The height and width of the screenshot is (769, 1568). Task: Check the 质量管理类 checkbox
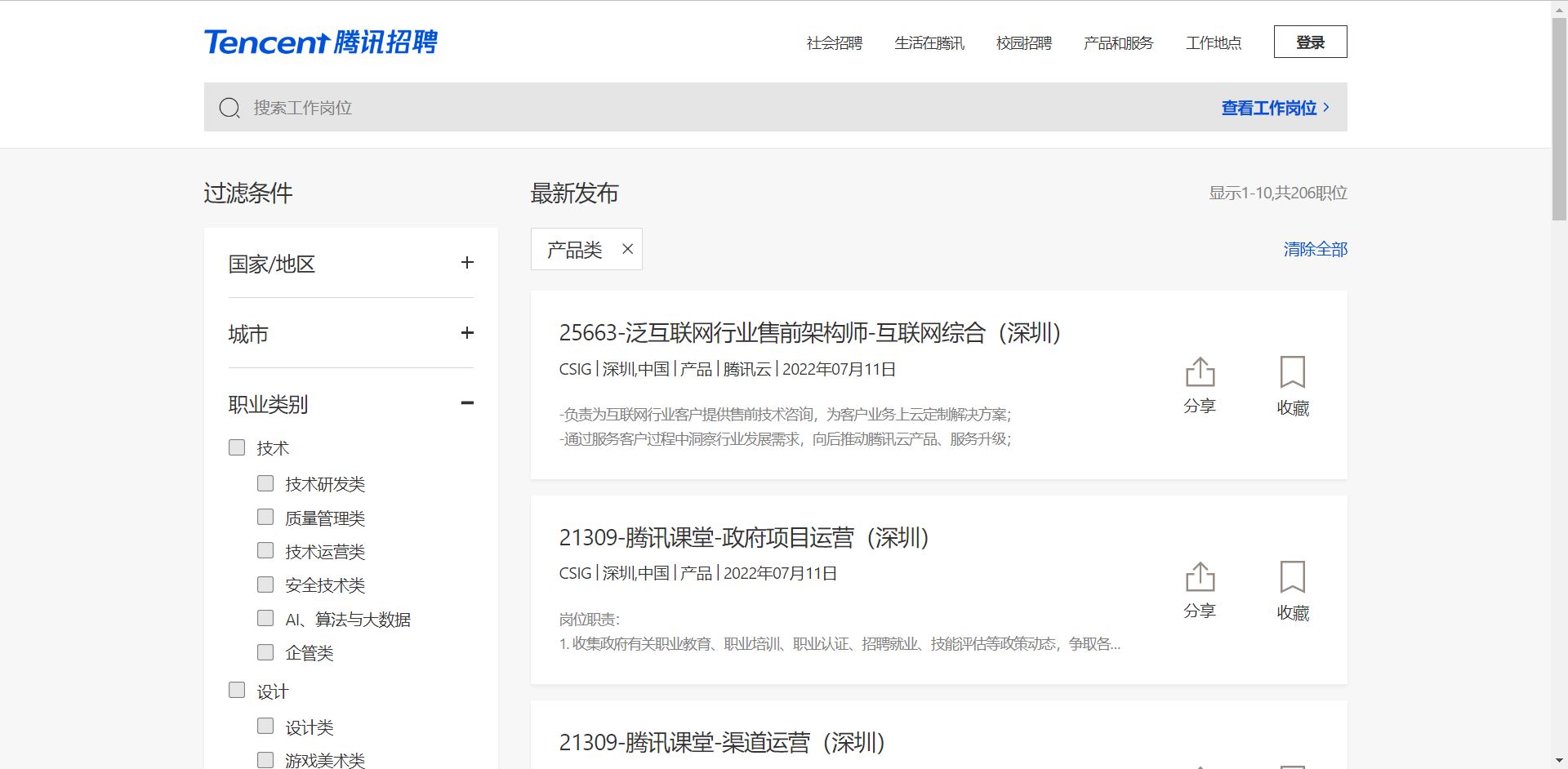(265, 517)
